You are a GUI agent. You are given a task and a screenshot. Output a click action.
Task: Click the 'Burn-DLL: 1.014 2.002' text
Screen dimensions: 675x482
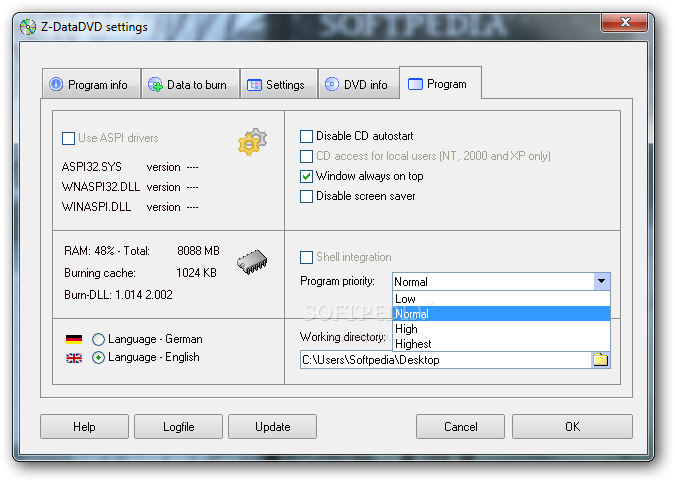(118, 295)
